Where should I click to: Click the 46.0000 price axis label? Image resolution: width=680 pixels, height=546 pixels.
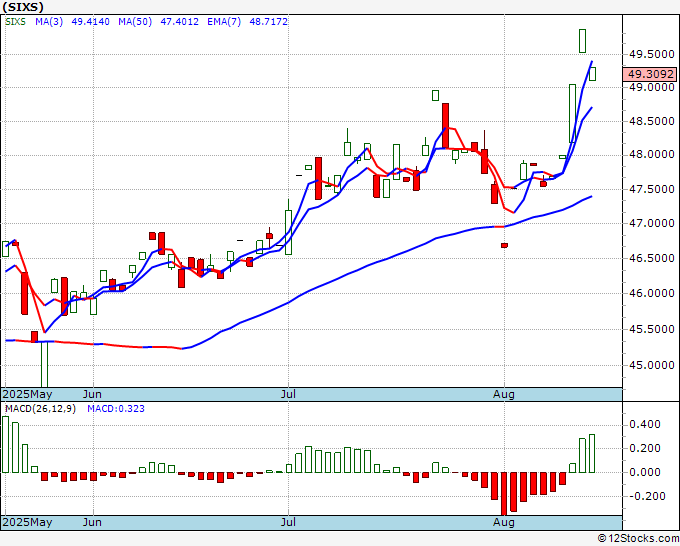tap(652, 293)
